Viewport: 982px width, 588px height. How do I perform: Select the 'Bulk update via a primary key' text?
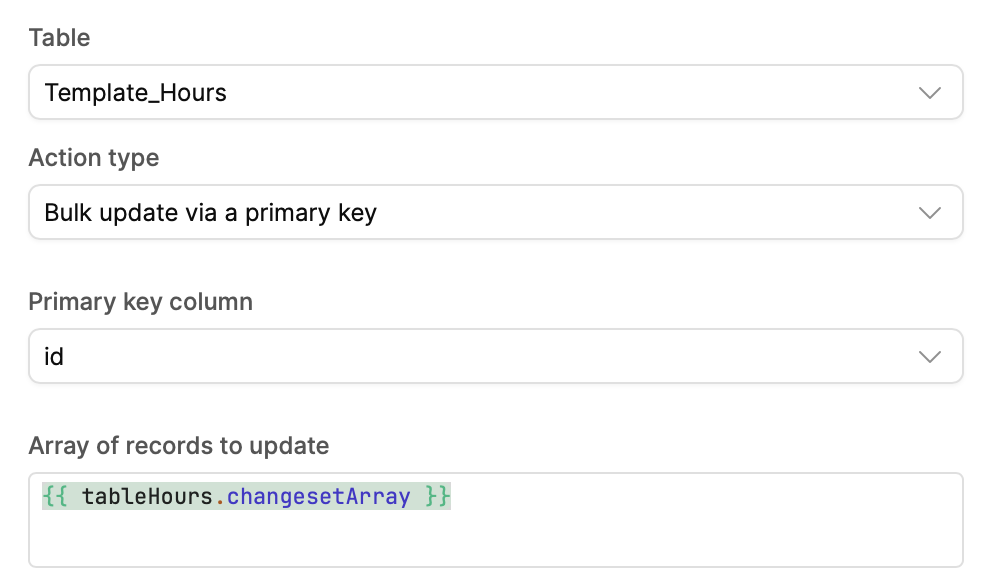point(210,212)
